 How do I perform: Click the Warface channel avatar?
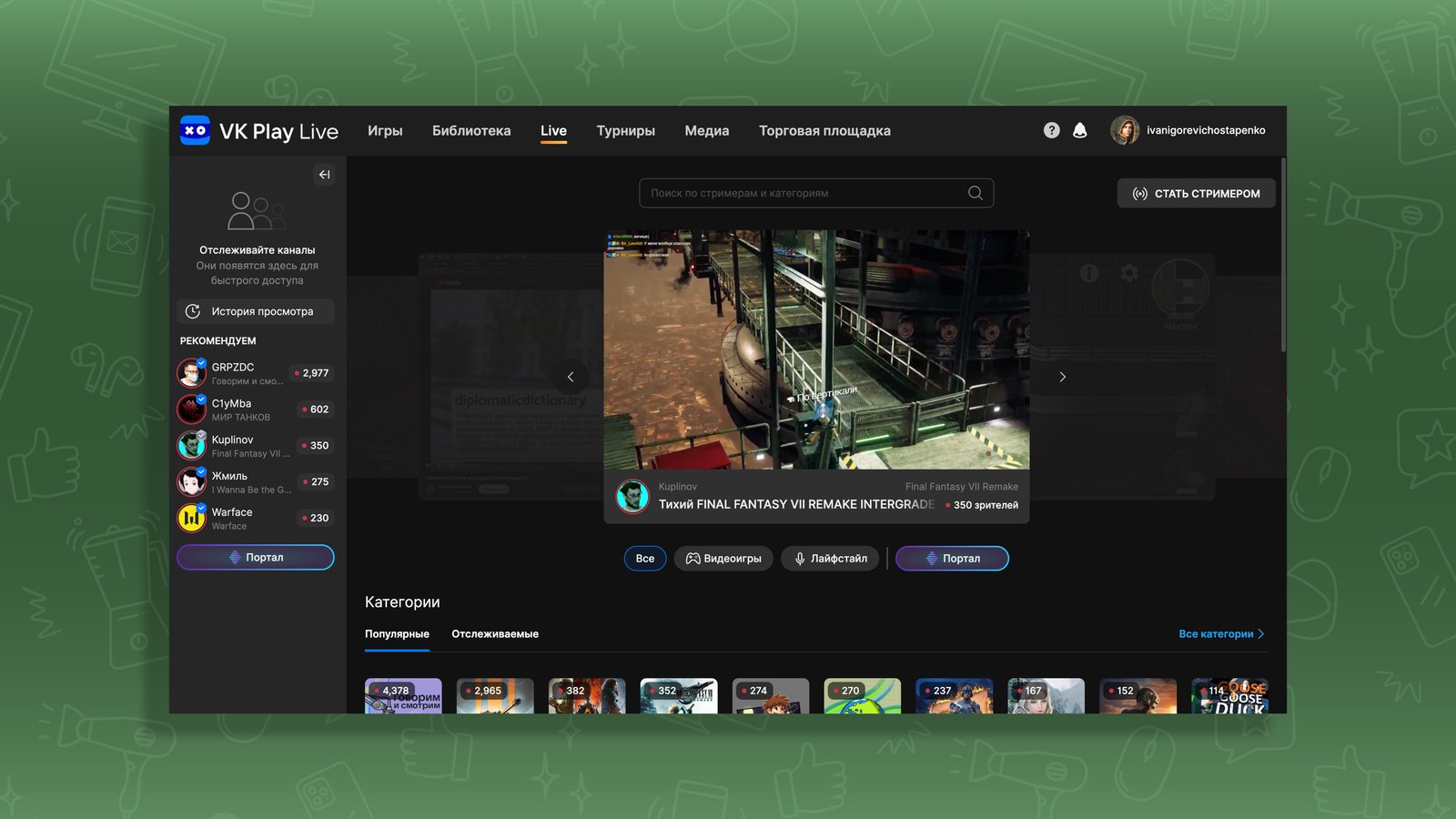point(191,519)
